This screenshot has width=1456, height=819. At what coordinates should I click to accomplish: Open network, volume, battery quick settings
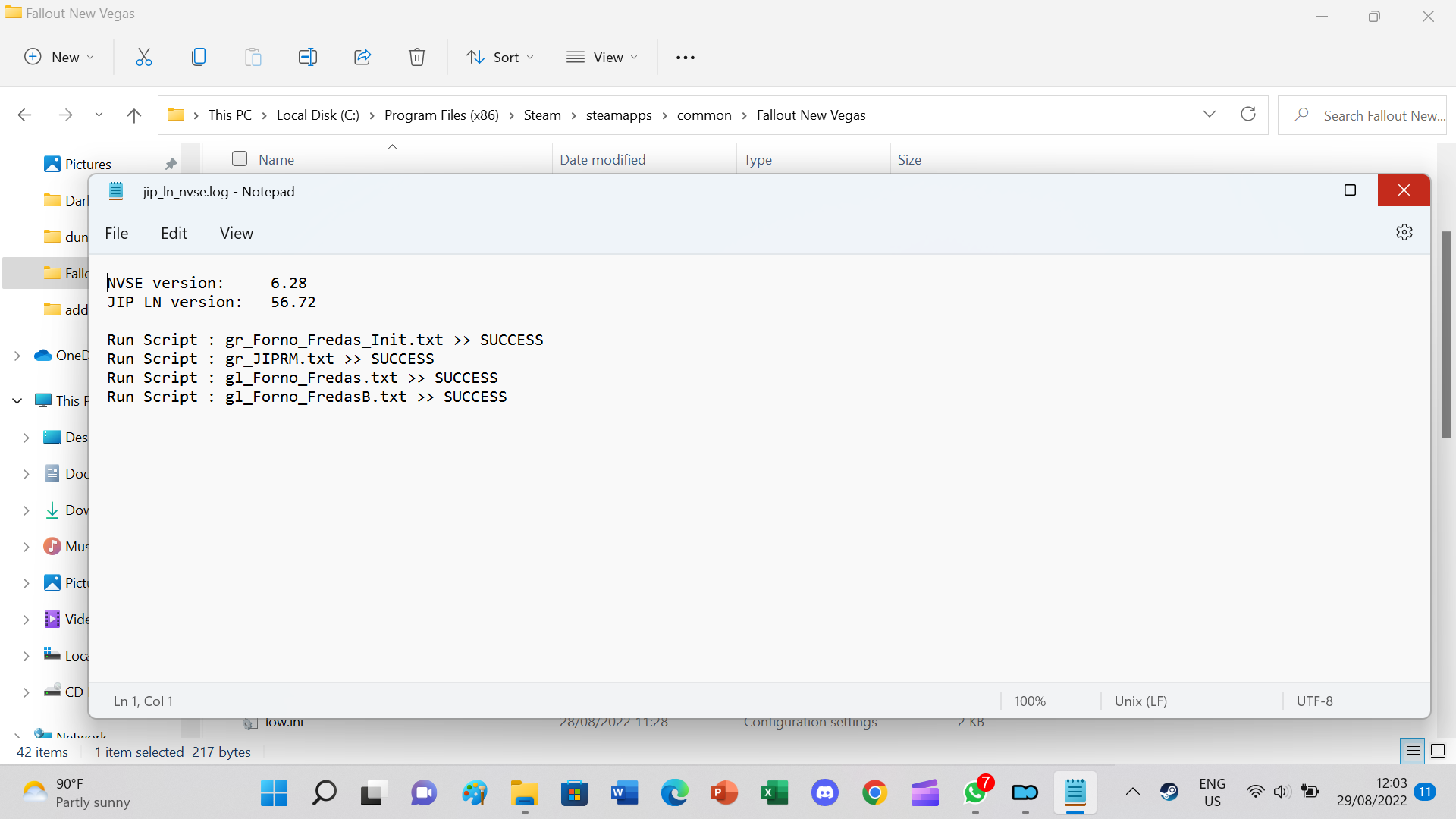1283,792
